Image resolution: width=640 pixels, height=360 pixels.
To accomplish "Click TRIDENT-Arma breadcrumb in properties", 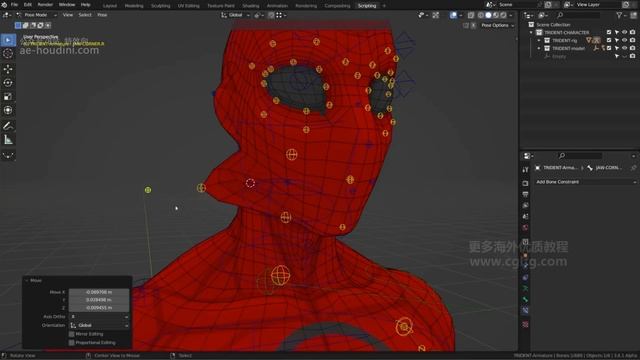I will click(560, 168).
